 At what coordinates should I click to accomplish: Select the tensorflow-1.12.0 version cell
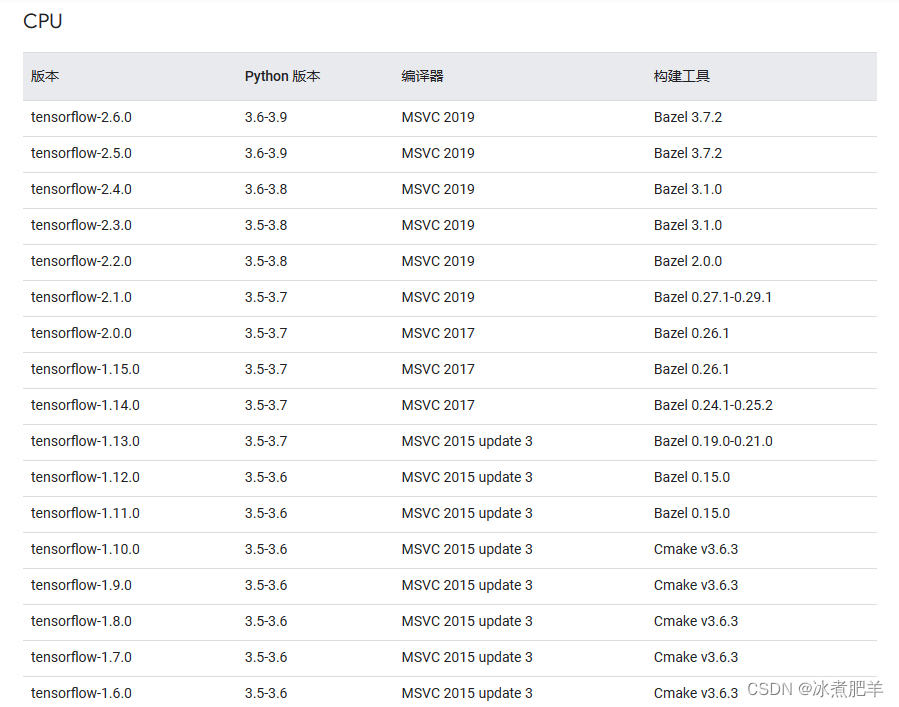pyautogui.click(x=85, y=477)
